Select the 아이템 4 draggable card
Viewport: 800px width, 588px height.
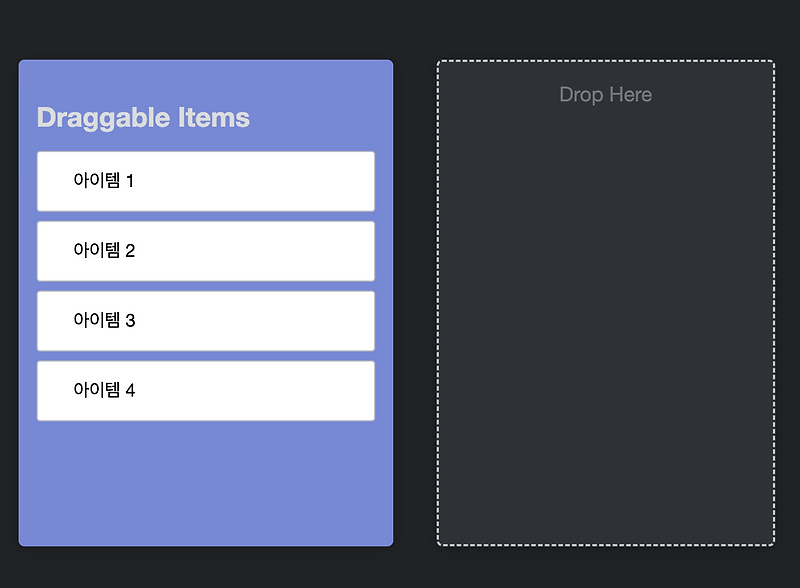(205, 391)
